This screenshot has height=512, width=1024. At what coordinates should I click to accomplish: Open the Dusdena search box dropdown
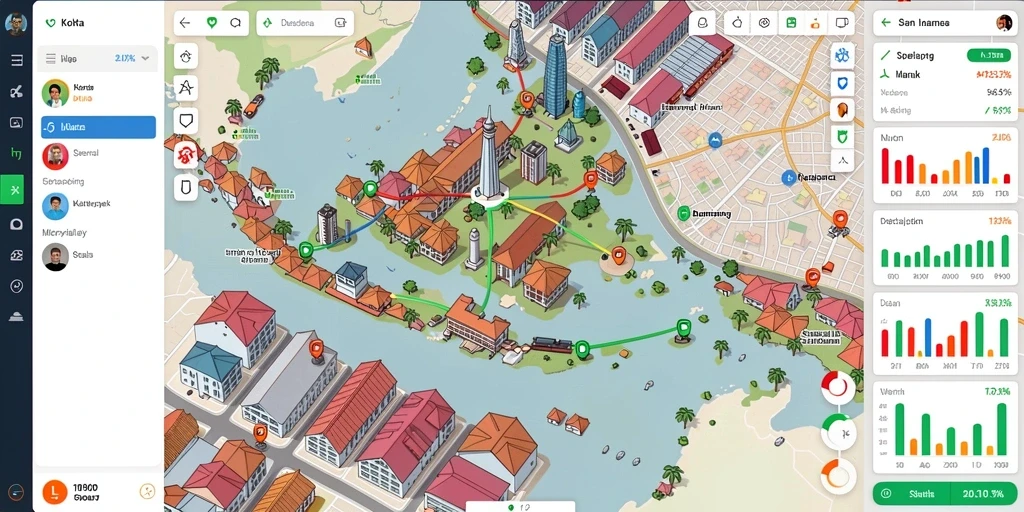pyautogui.click(x=306, y=23)
